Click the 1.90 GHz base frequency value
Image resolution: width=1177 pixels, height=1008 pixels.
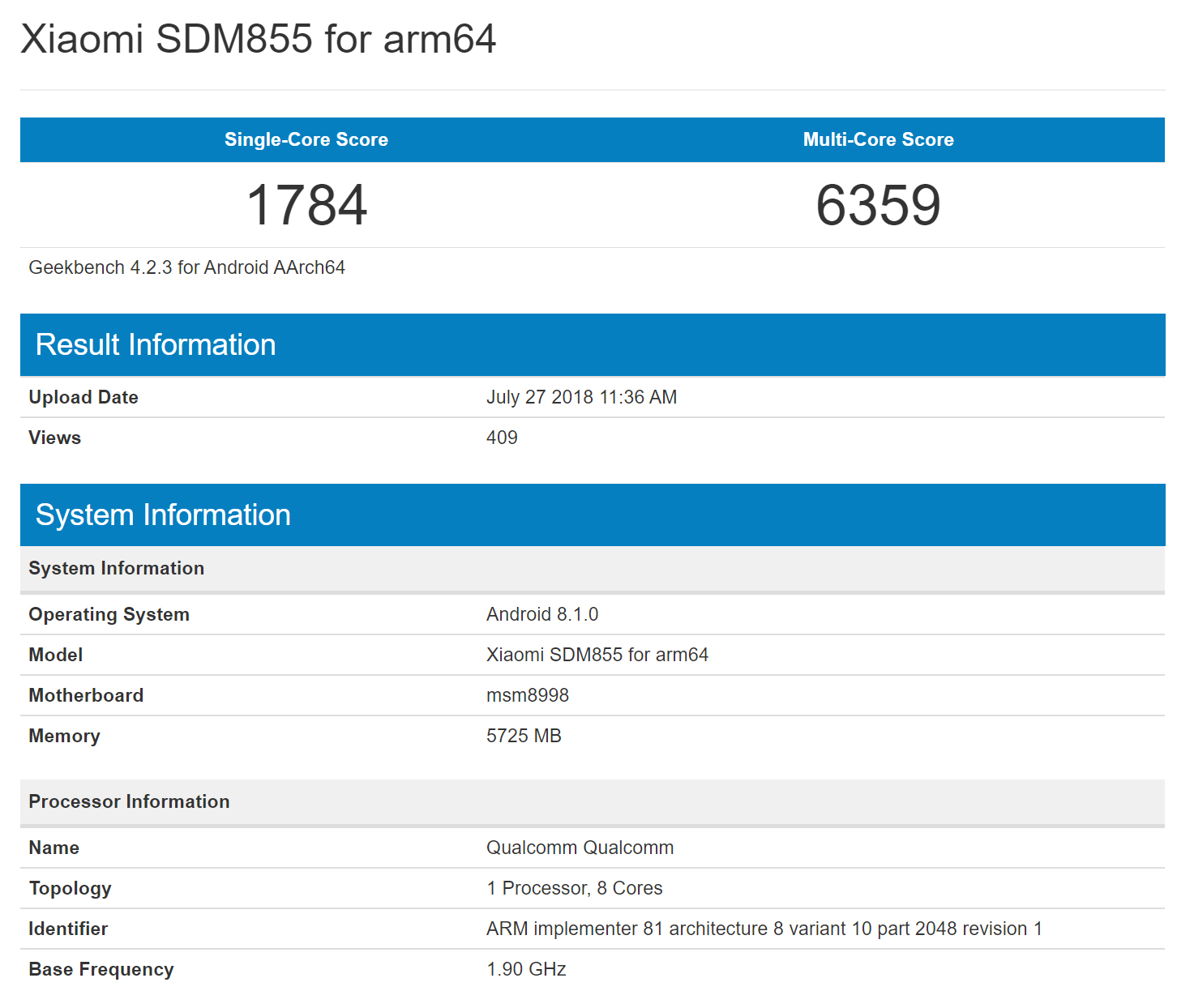[x=526, y=969]
